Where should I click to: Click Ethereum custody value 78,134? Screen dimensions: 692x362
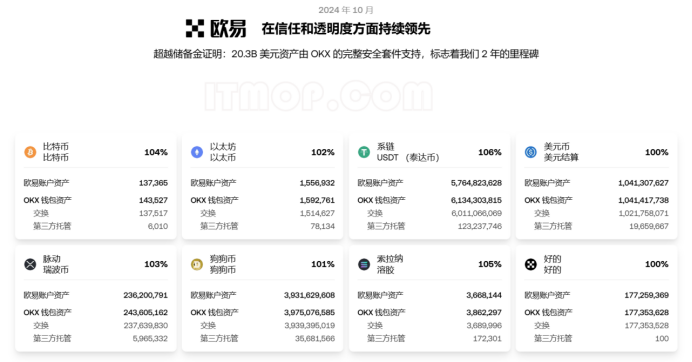(323, 226)
